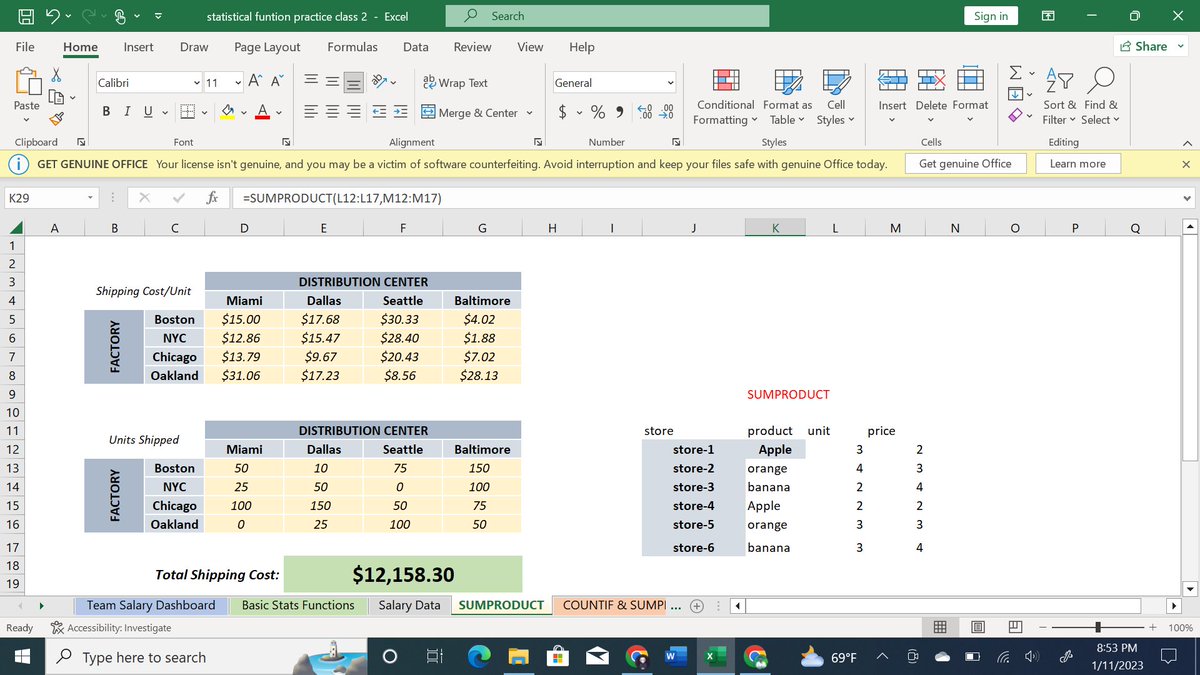Click the Decrease Decimal icon
This screenshot has width=1200, height=675.
(668, 113)
